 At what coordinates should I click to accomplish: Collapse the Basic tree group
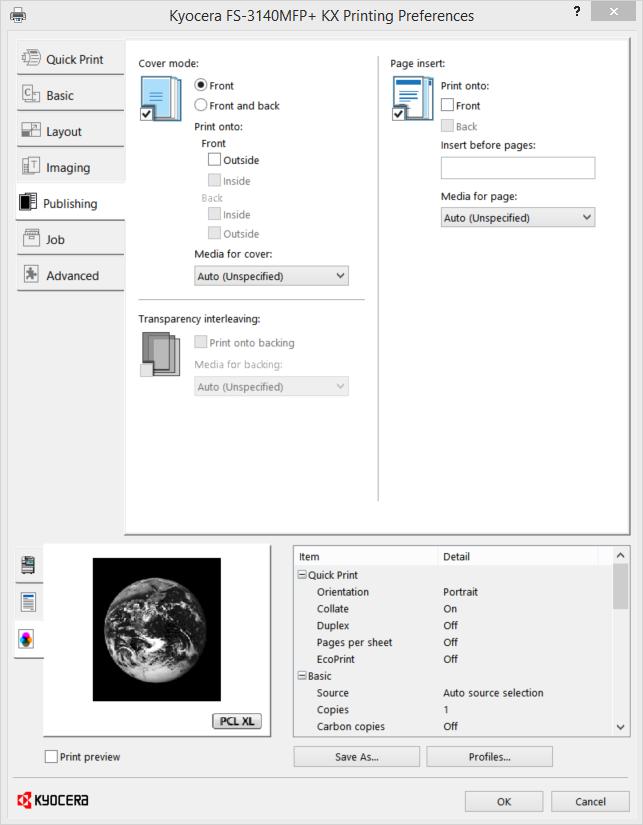[302, 676]
